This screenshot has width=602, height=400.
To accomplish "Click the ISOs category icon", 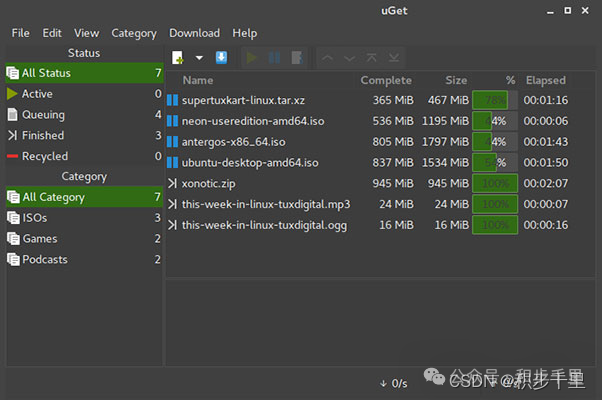I will pyautogui.click(x=13, y=218).
